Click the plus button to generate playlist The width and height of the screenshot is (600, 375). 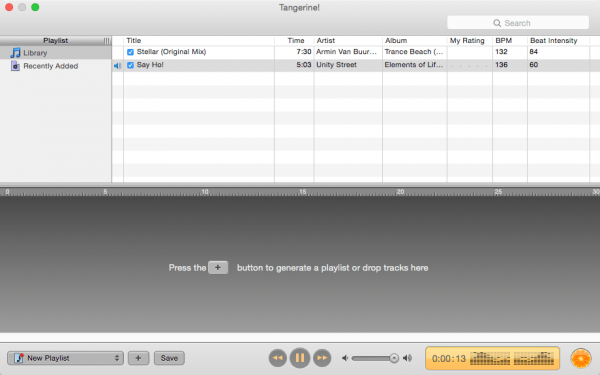[138, 358]
